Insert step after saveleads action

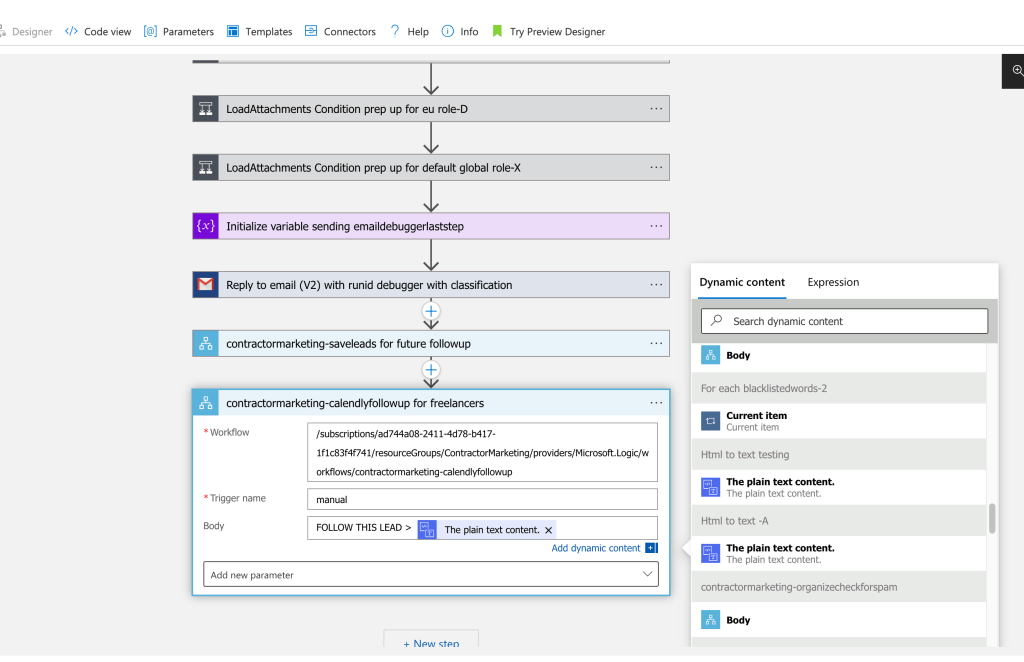(x=431, y=370)
